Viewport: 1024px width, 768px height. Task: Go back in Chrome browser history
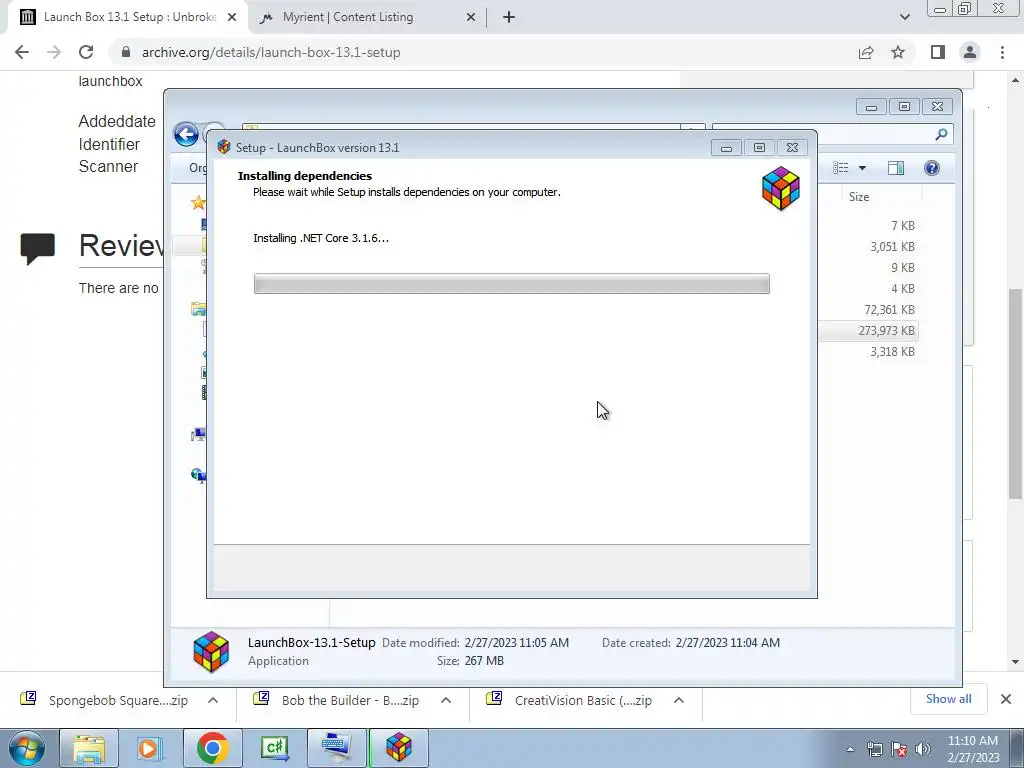coord(22,52)
